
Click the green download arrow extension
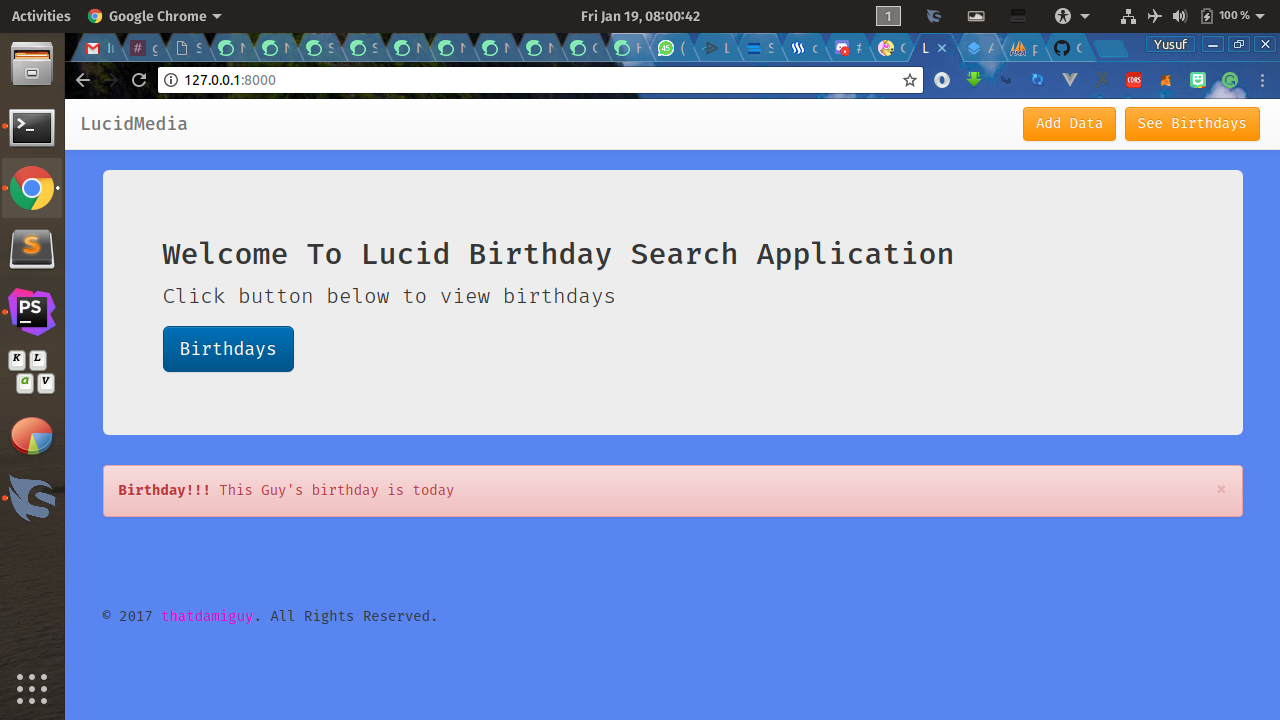(973, 80)
